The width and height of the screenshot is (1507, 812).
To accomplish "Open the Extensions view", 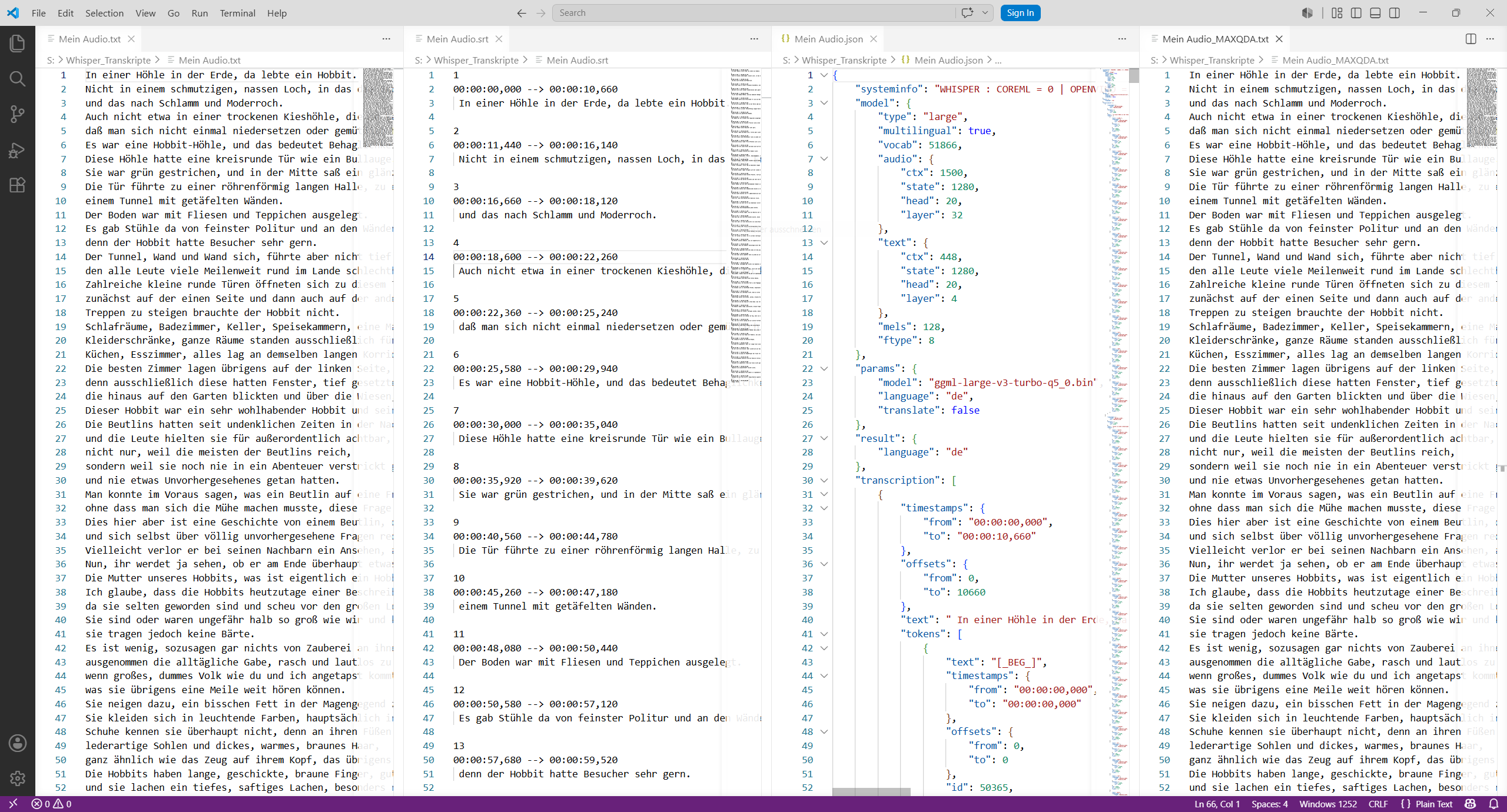I will tap(18, 185).
